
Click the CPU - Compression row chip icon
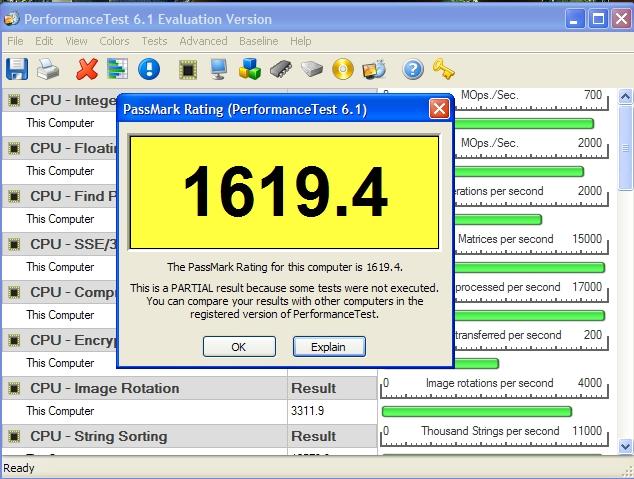pos(14,292)
